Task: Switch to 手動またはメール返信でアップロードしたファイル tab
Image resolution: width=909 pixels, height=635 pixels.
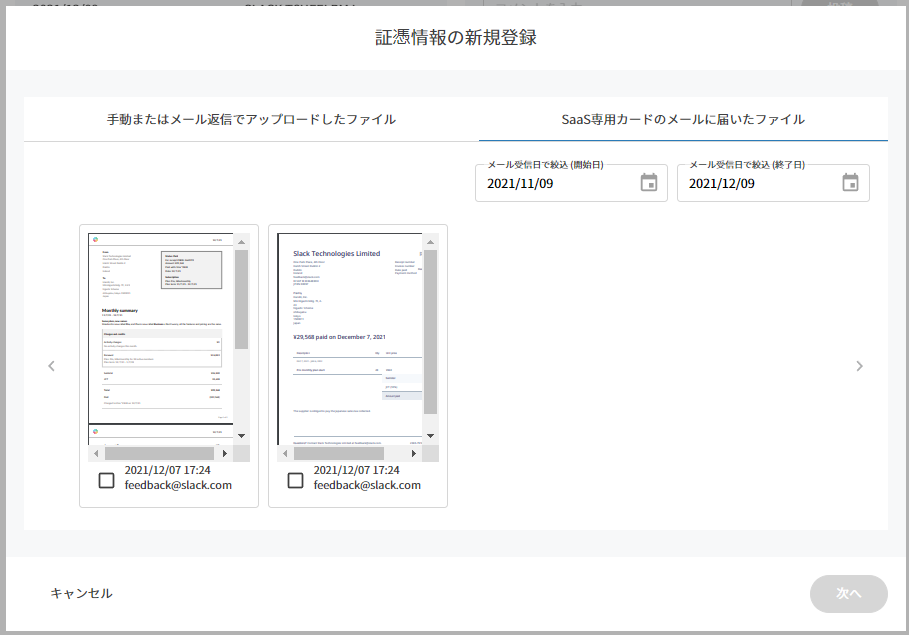Action: coord(252,119)
